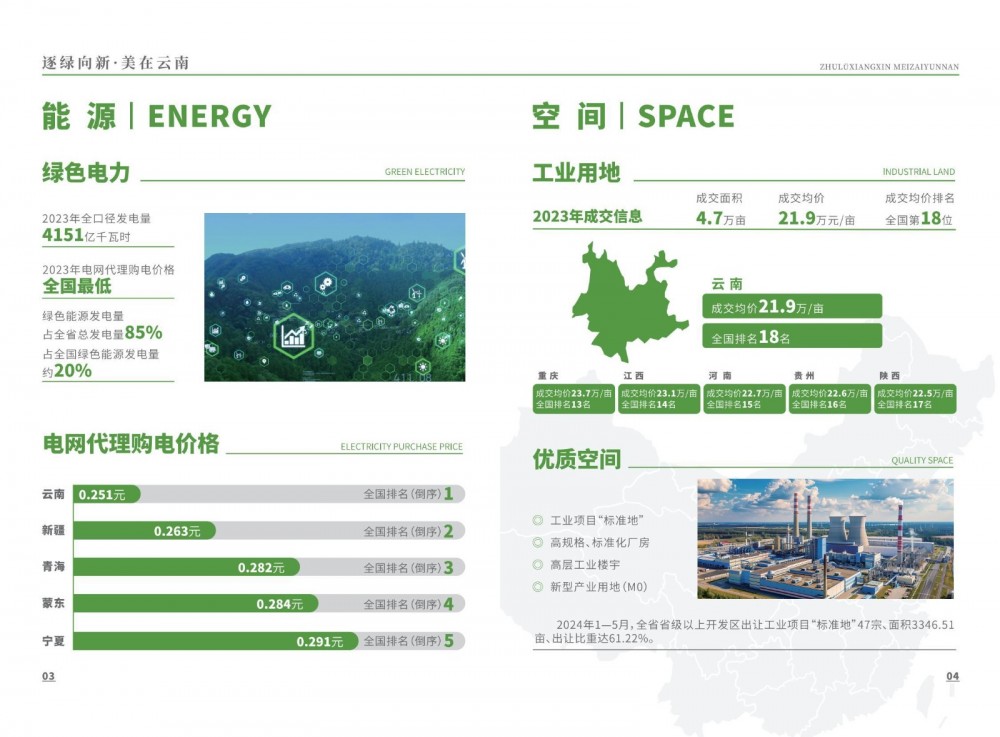Screen dimensions: 1000x737
Task: Click the ZHULÜXIANGXIN MEIZAIYUNNAN header text
Action: (x=889, y=66)
